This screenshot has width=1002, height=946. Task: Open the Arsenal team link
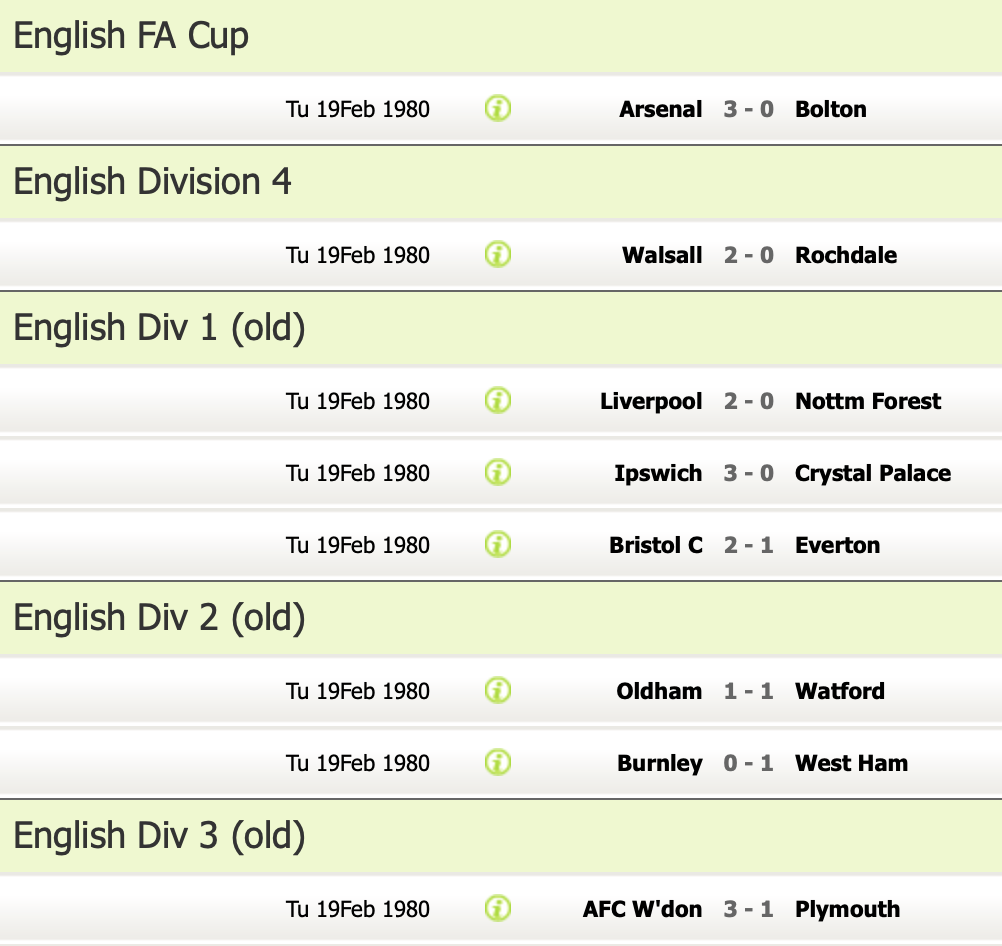point(660,109)
